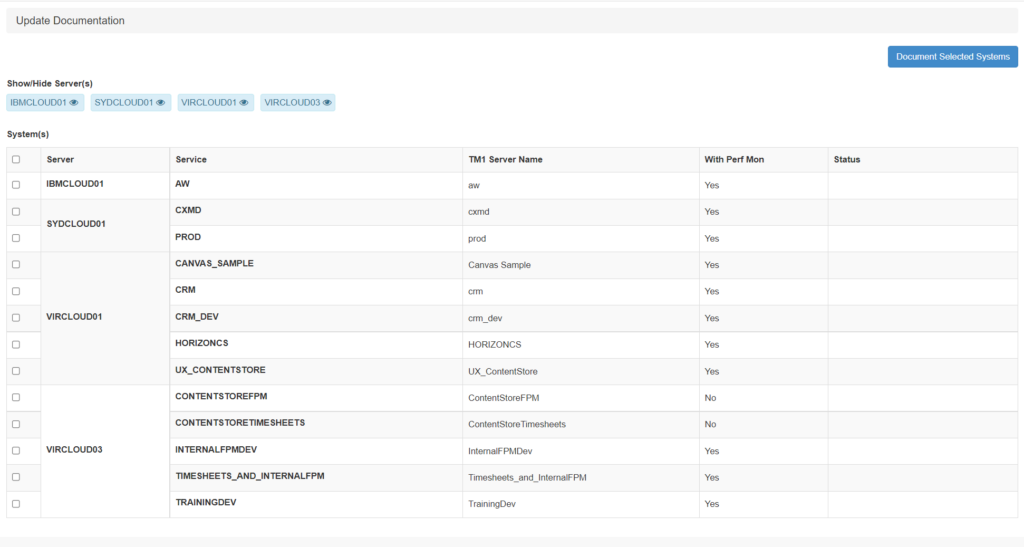Select the HORIZONCS row checkbox
Image resolution: width=1024 pixels, height=547 pixels.
pos(16,344)
